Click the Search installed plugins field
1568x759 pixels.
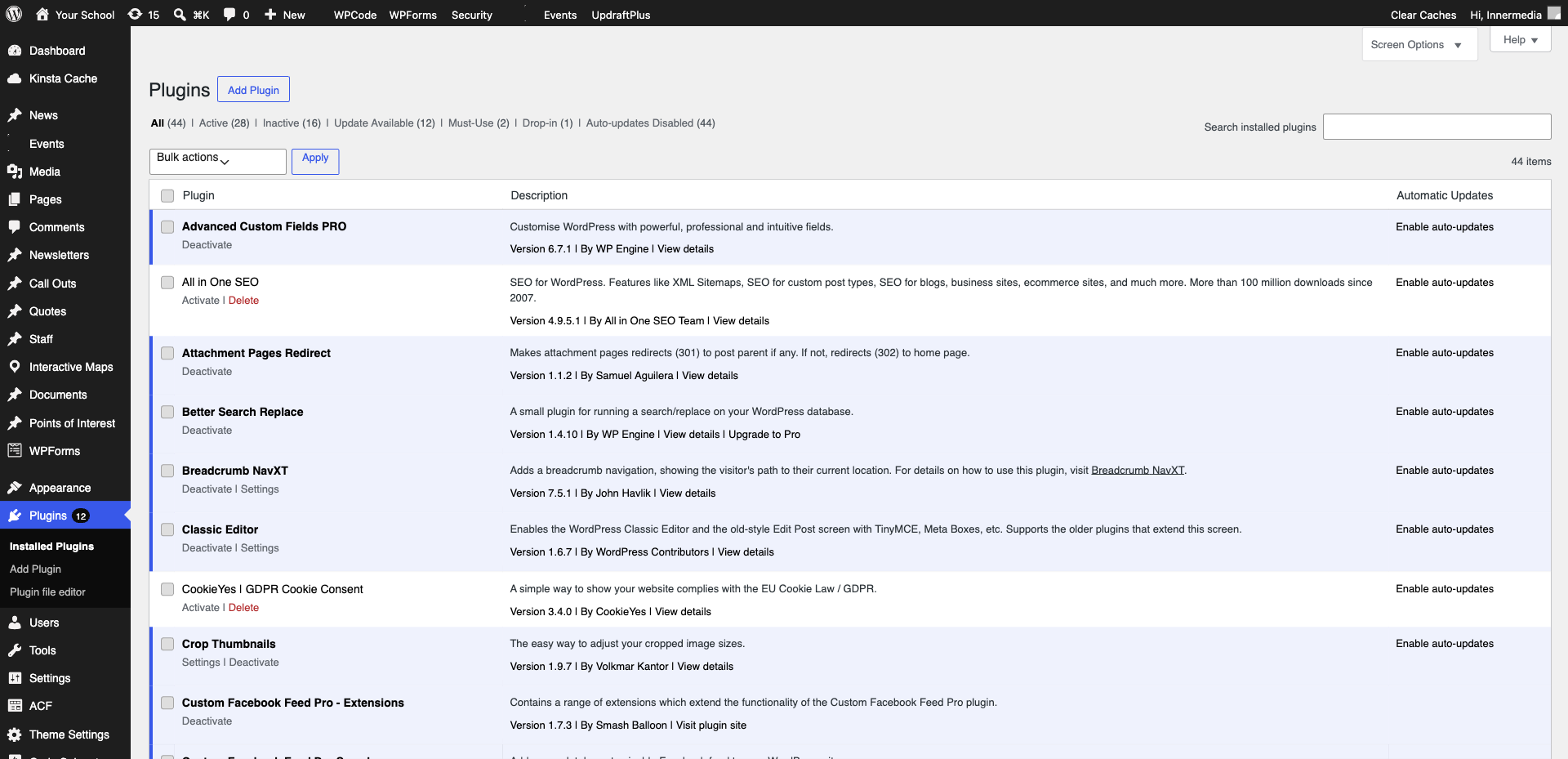1437,127
